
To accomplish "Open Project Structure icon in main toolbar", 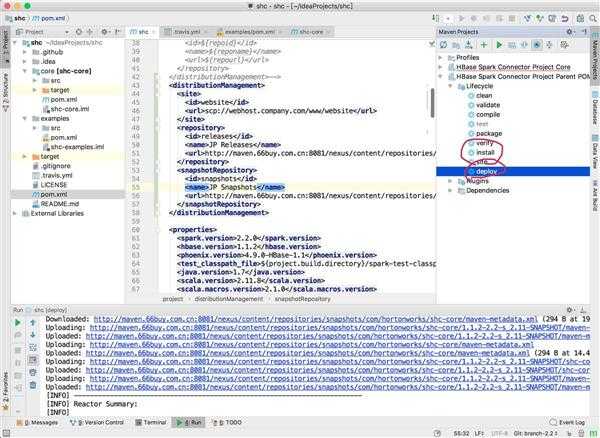I will click(580, 18).
